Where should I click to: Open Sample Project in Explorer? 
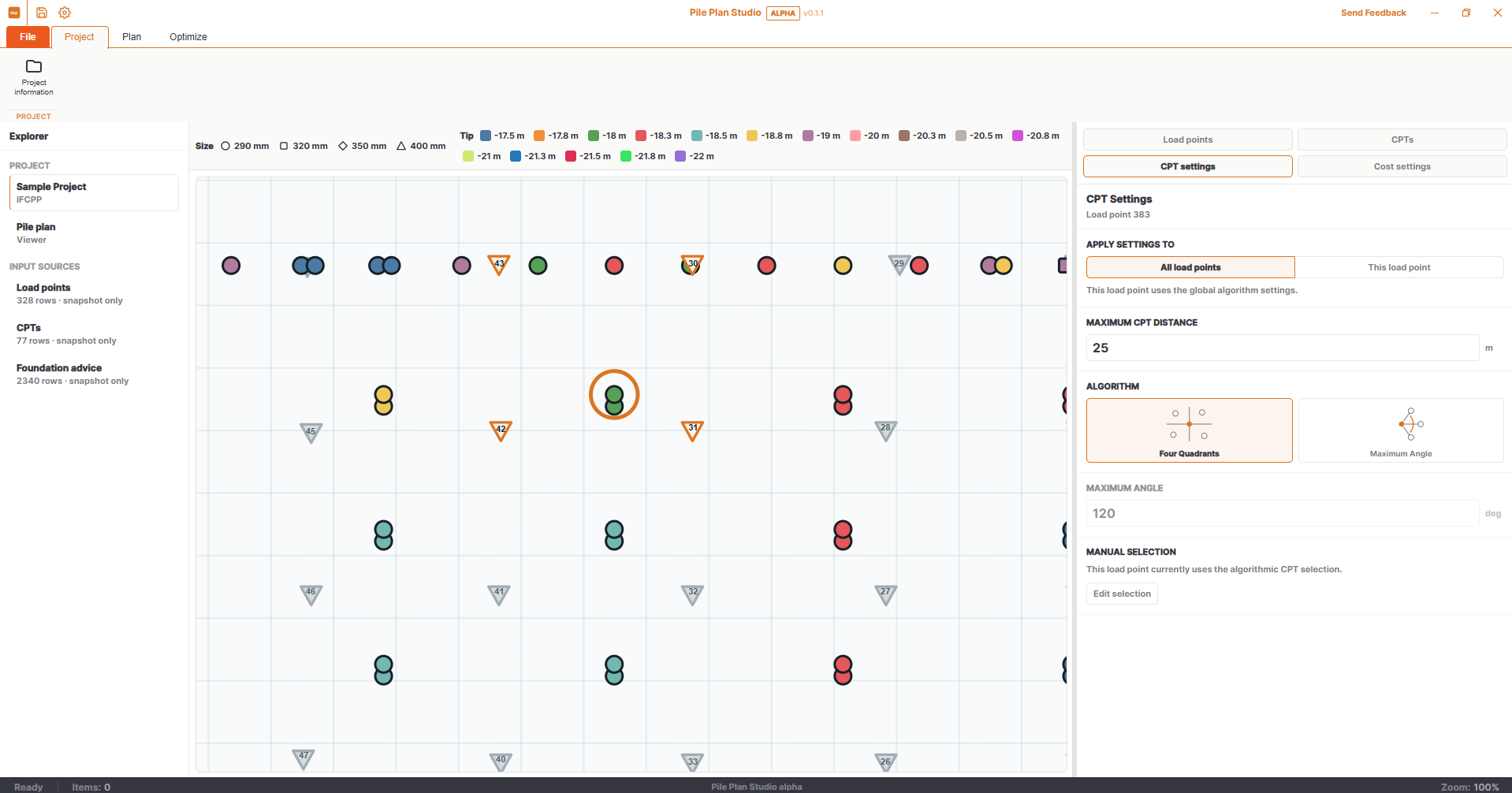[94, 192]
